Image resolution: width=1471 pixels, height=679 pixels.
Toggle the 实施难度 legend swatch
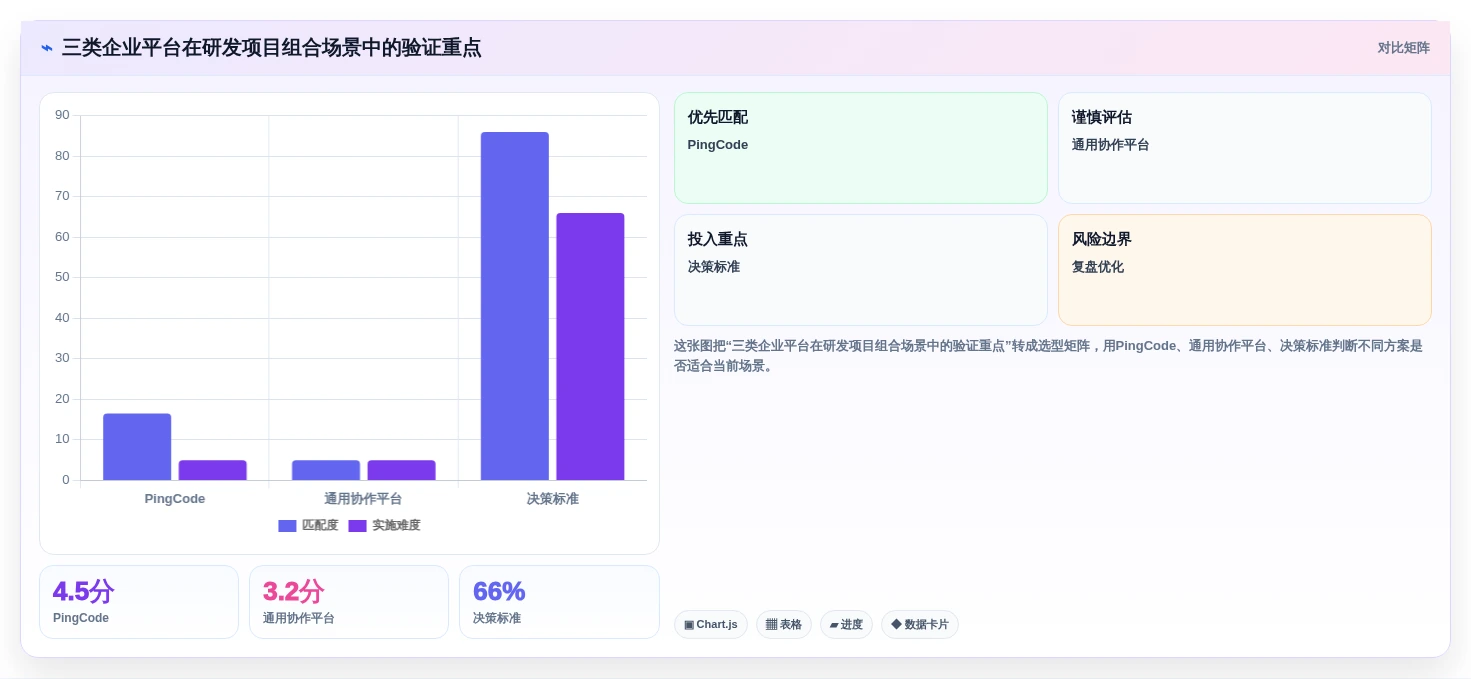[357, 526]
